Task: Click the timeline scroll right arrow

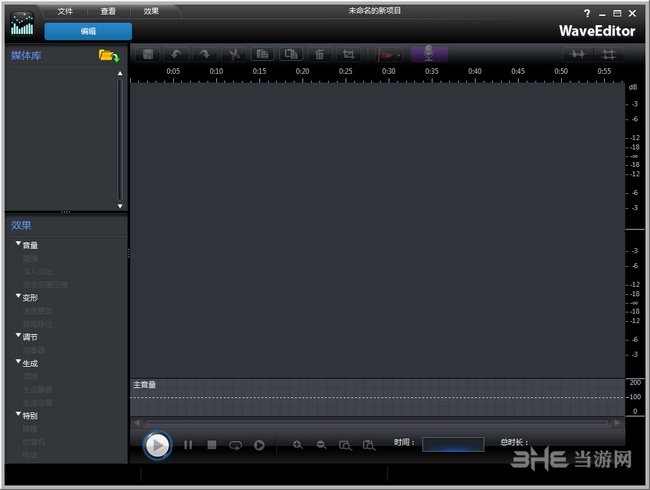Action: pos(618,423)
